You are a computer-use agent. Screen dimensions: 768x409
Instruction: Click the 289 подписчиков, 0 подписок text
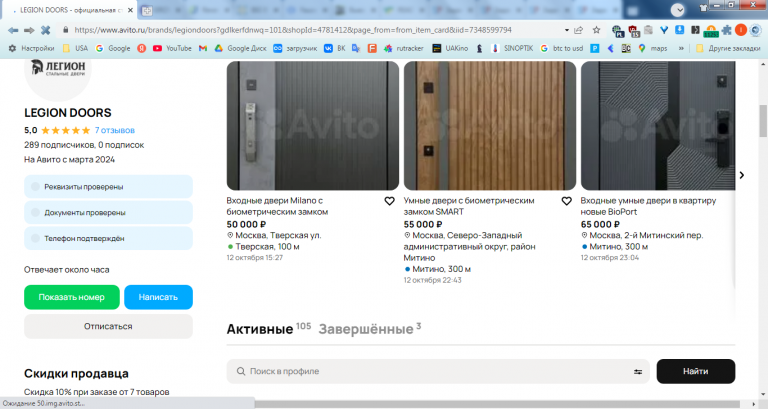click(84, 145)
